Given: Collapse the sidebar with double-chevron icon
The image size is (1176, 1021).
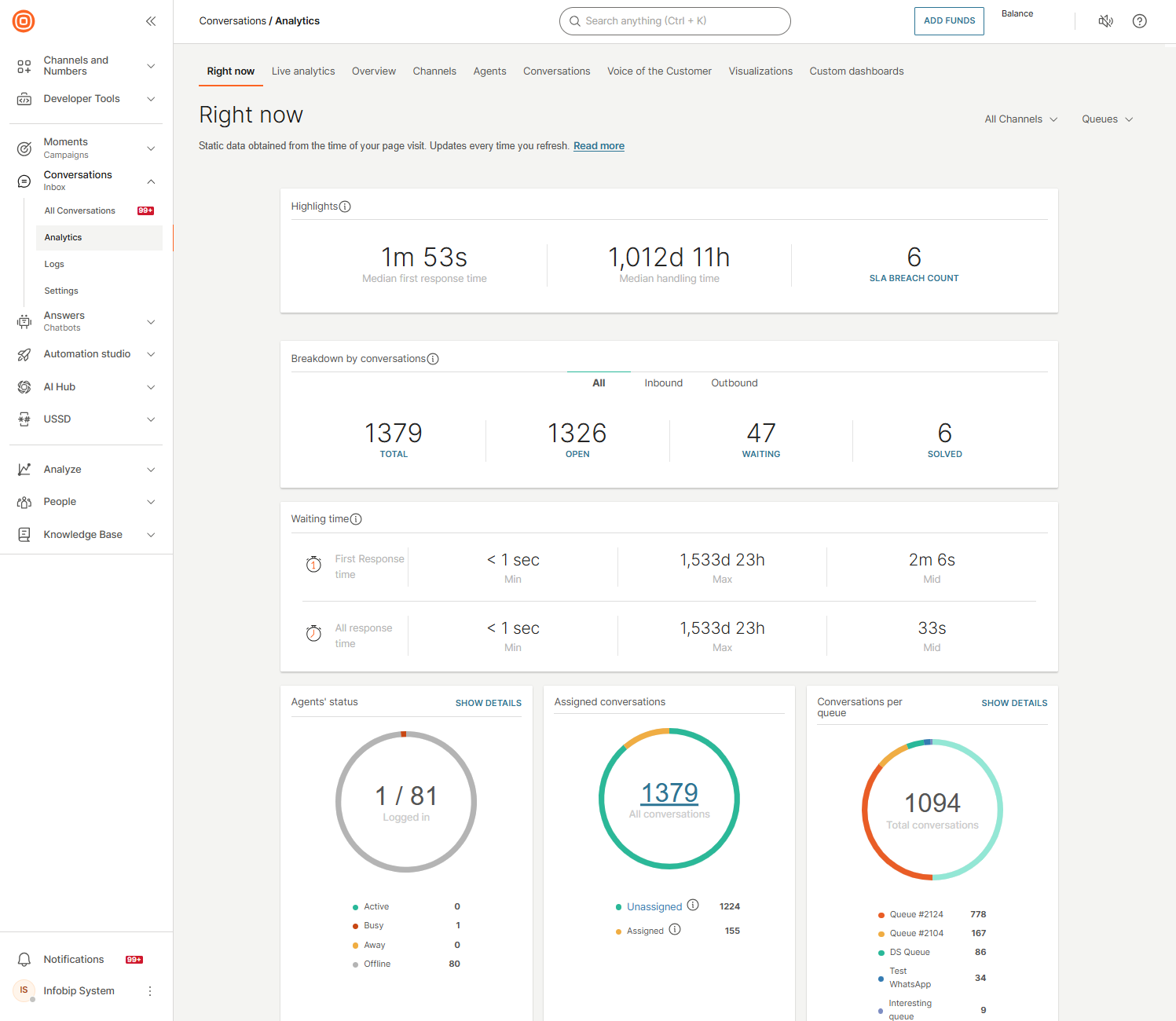Looking at the screenshot, I should coord(151,21).
